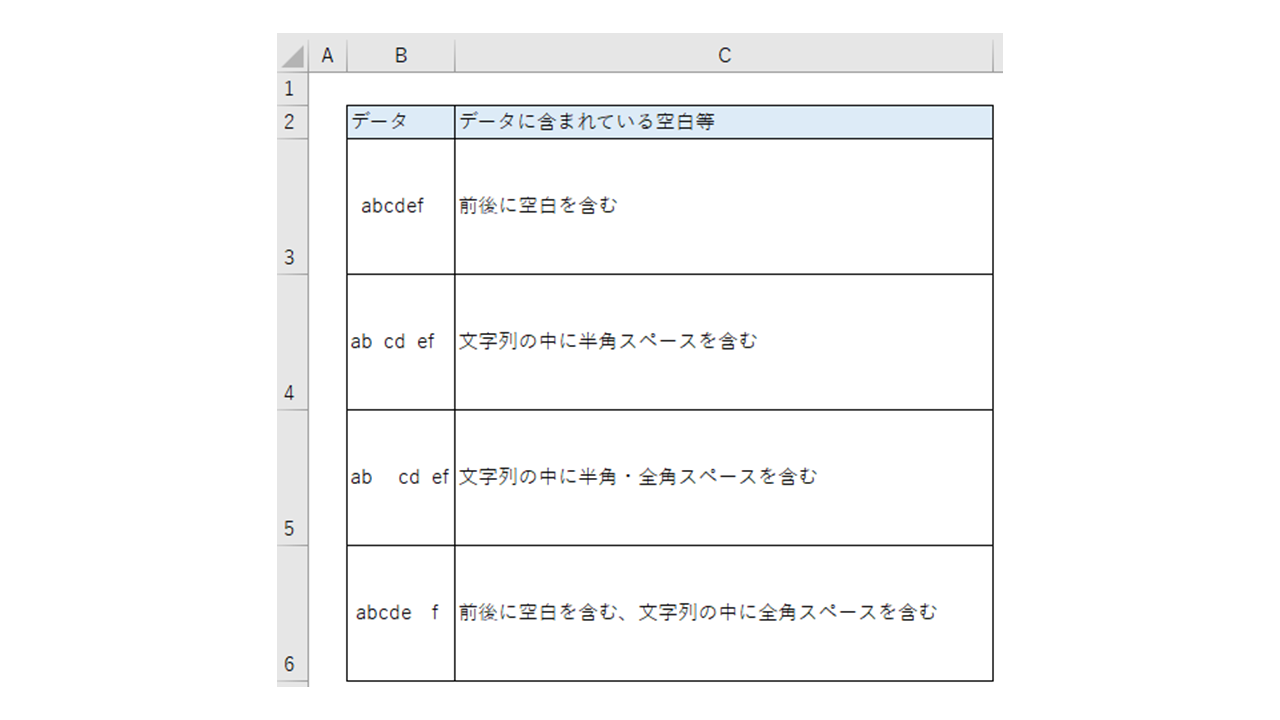Image resolution: width=1280 pixels, height=720 pixels.
Task: Select cell with ab cd ef in row 5
Action: [401, 478]
